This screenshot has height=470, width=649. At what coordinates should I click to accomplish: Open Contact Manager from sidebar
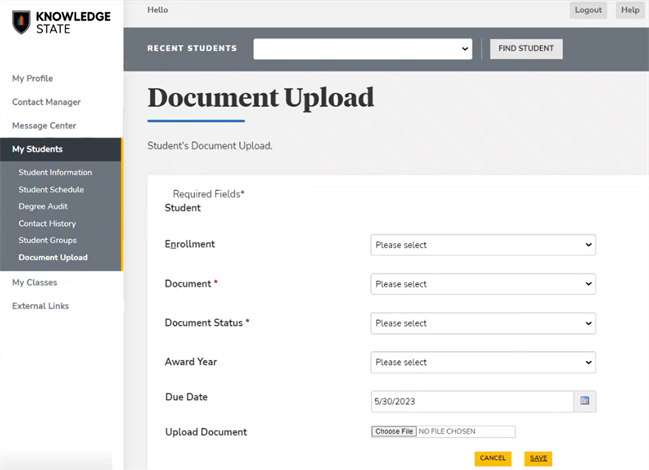click(x=46, y=102)
